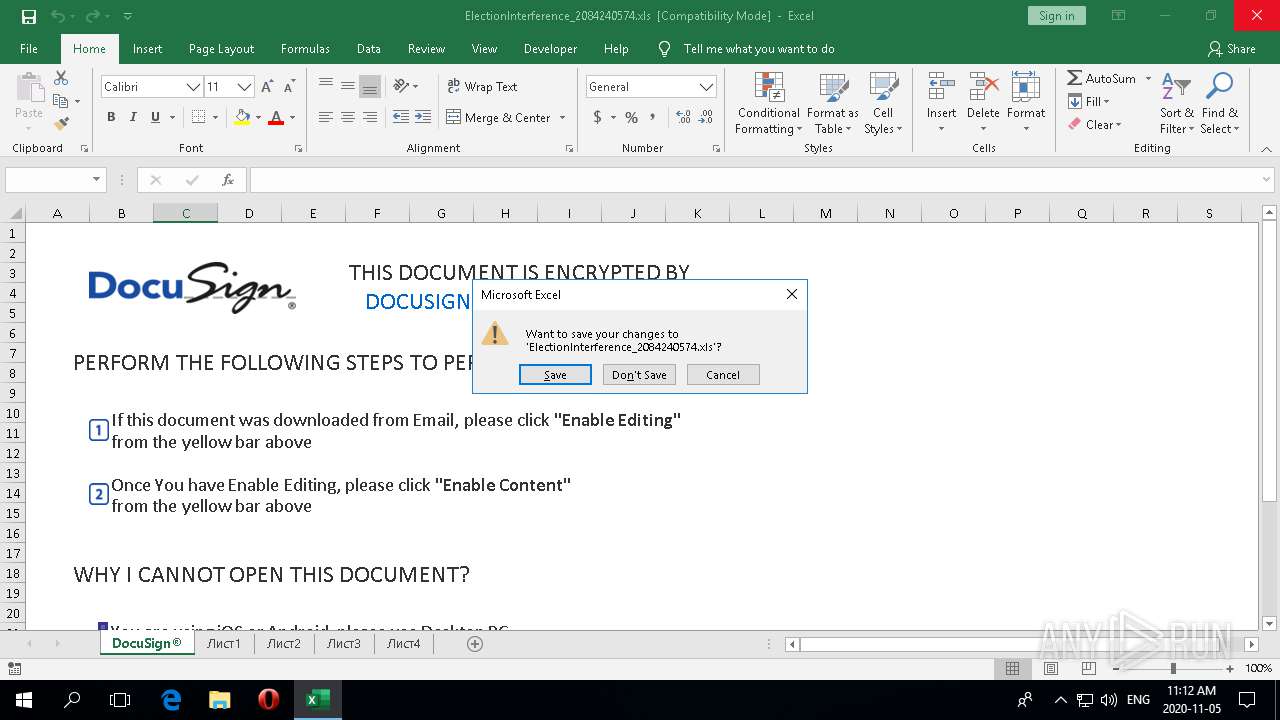1280x720 pixels.
Task: Click the zoom slider handle
Action: (1173, 669)
